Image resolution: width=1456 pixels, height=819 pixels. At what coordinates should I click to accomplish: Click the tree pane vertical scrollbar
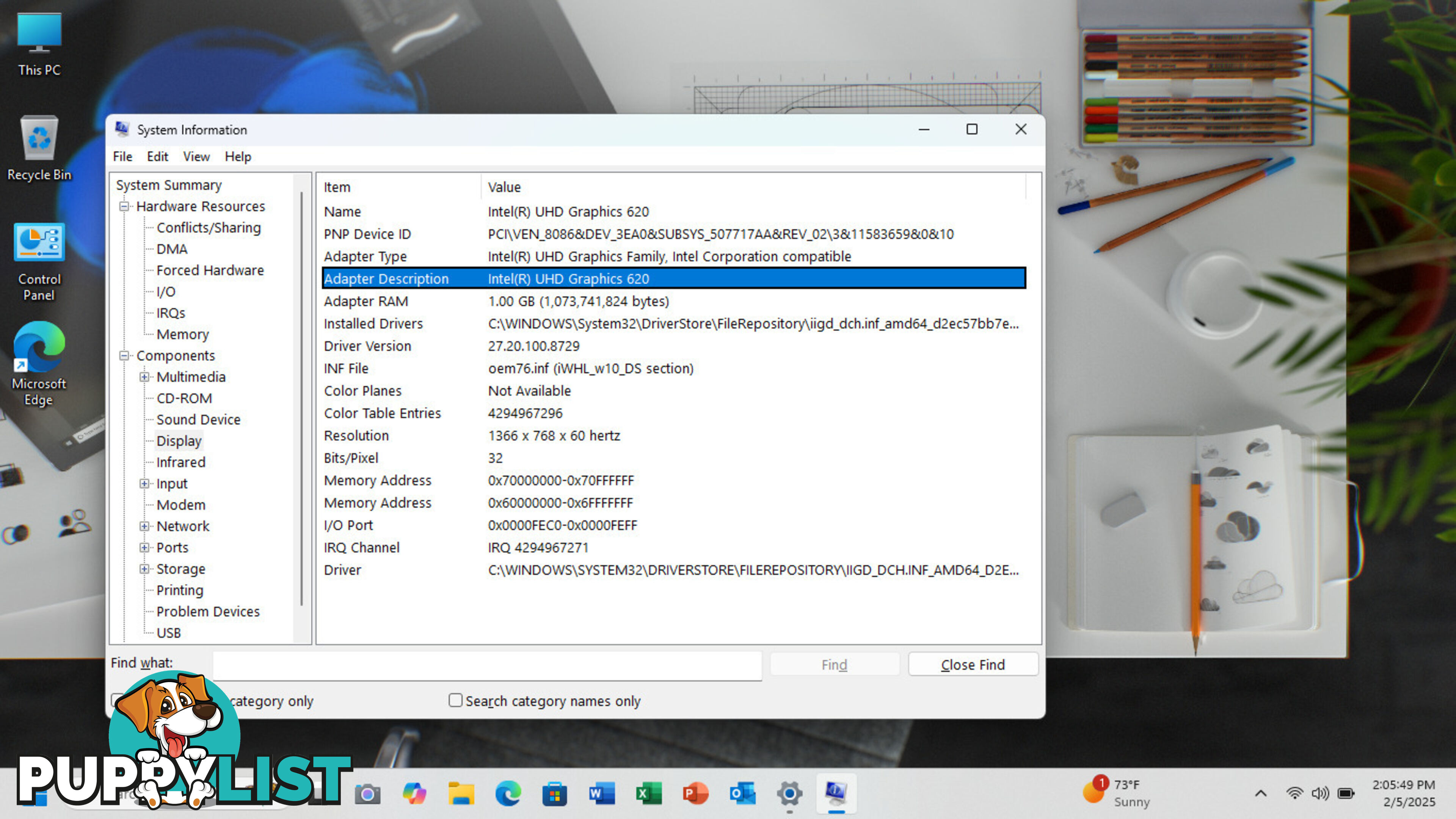click(x=302, y=399)
